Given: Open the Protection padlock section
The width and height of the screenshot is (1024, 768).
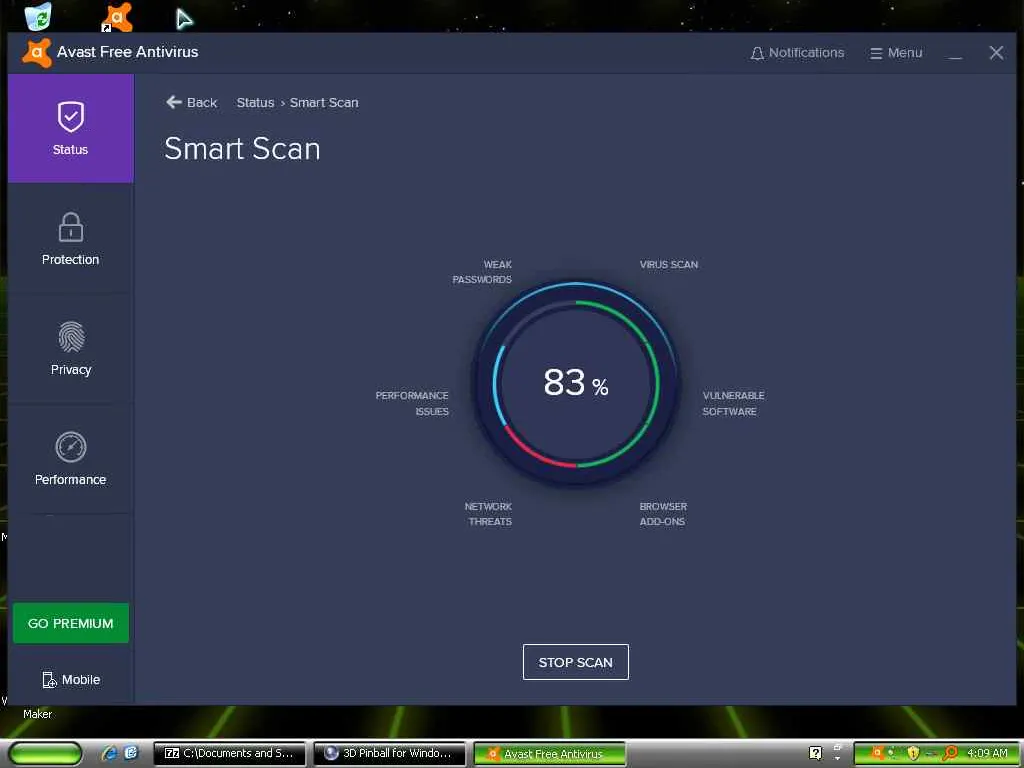Looking at the screenshot, I should point(71,238).
